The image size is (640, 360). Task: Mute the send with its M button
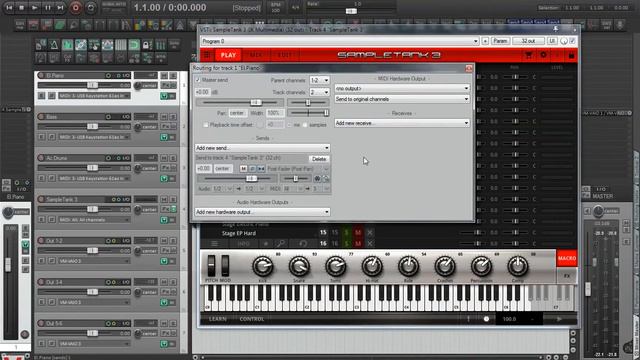243,169
